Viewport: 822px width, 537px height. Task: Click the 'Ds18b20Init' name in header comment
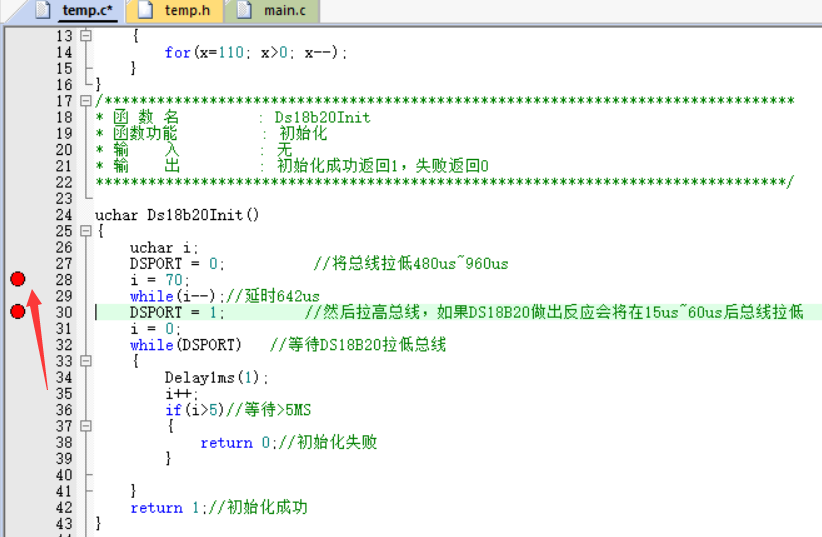point(322,117)
